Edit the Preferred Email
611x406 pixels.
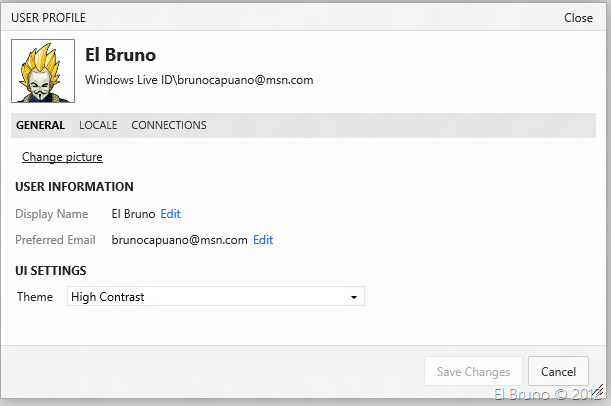click(x=263, y=240)
